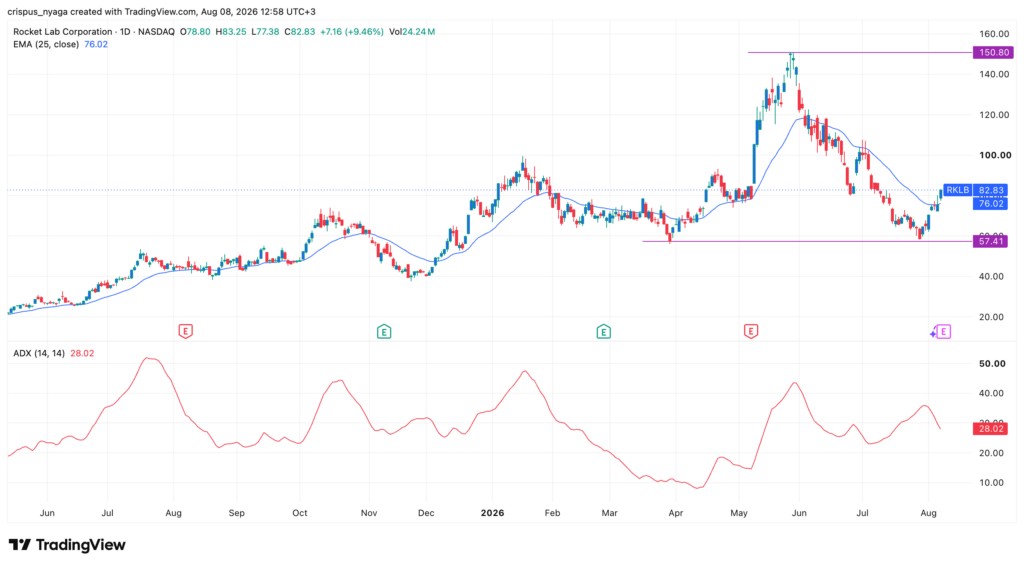Click the blue 76.02 EMA axis label

[x=990, y=204]
